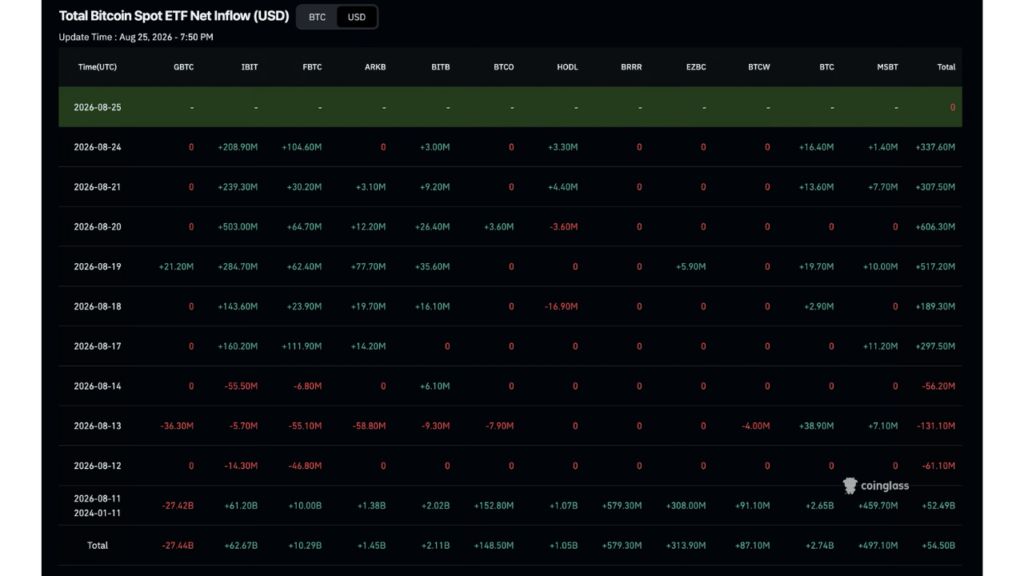Click HODL value -3.60M on 08-20
This screenshot has width=1024, height=576.
tap(564, 227)
